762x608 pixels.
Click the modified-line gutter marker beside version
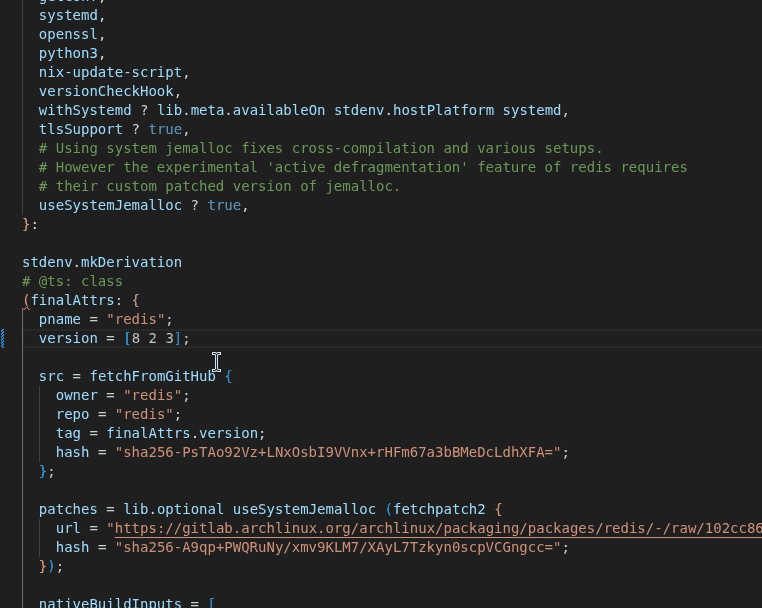pos(3,338)
